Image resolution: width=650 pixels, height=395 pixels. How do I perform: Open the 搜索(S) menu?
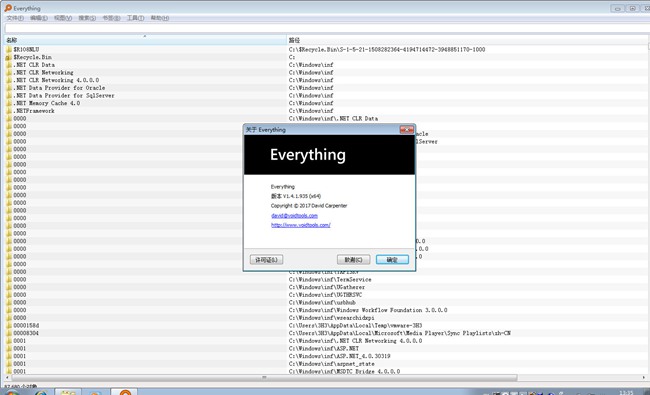point(87,18)
